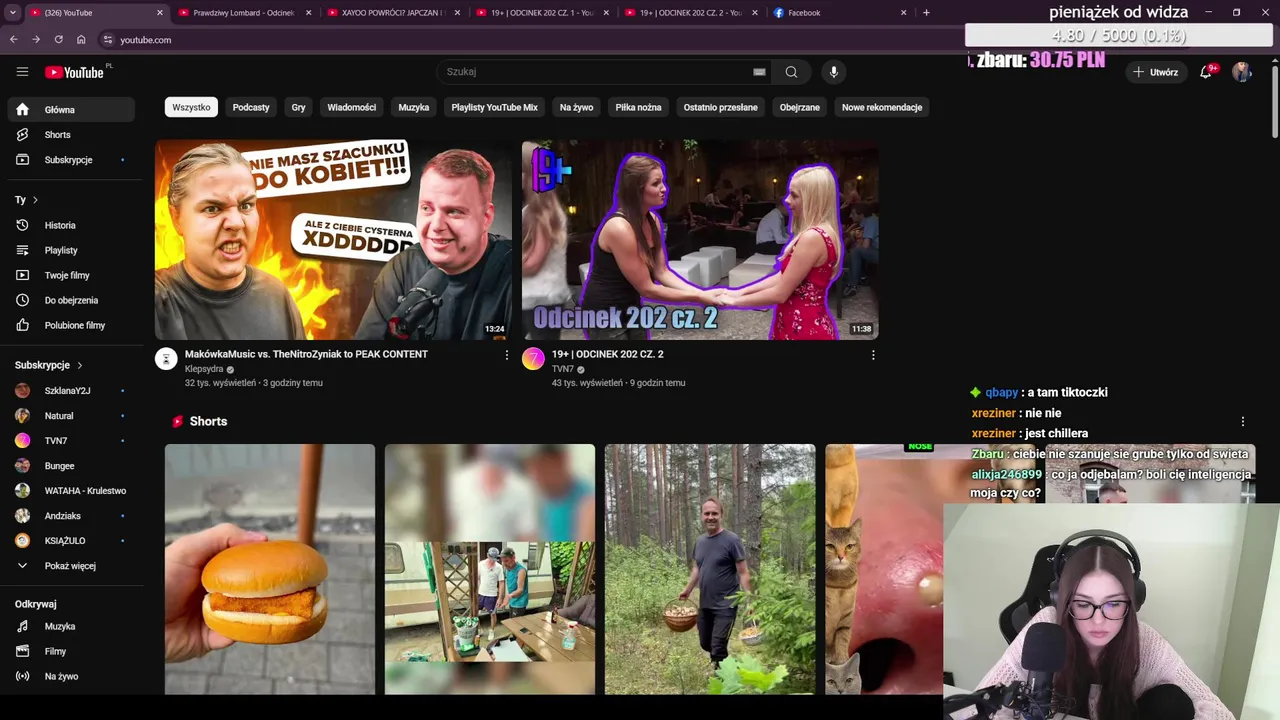This screenshot has width=1280, height=720.
Task: Open chat overlay three-dot menu
Action: [1243, 422]
